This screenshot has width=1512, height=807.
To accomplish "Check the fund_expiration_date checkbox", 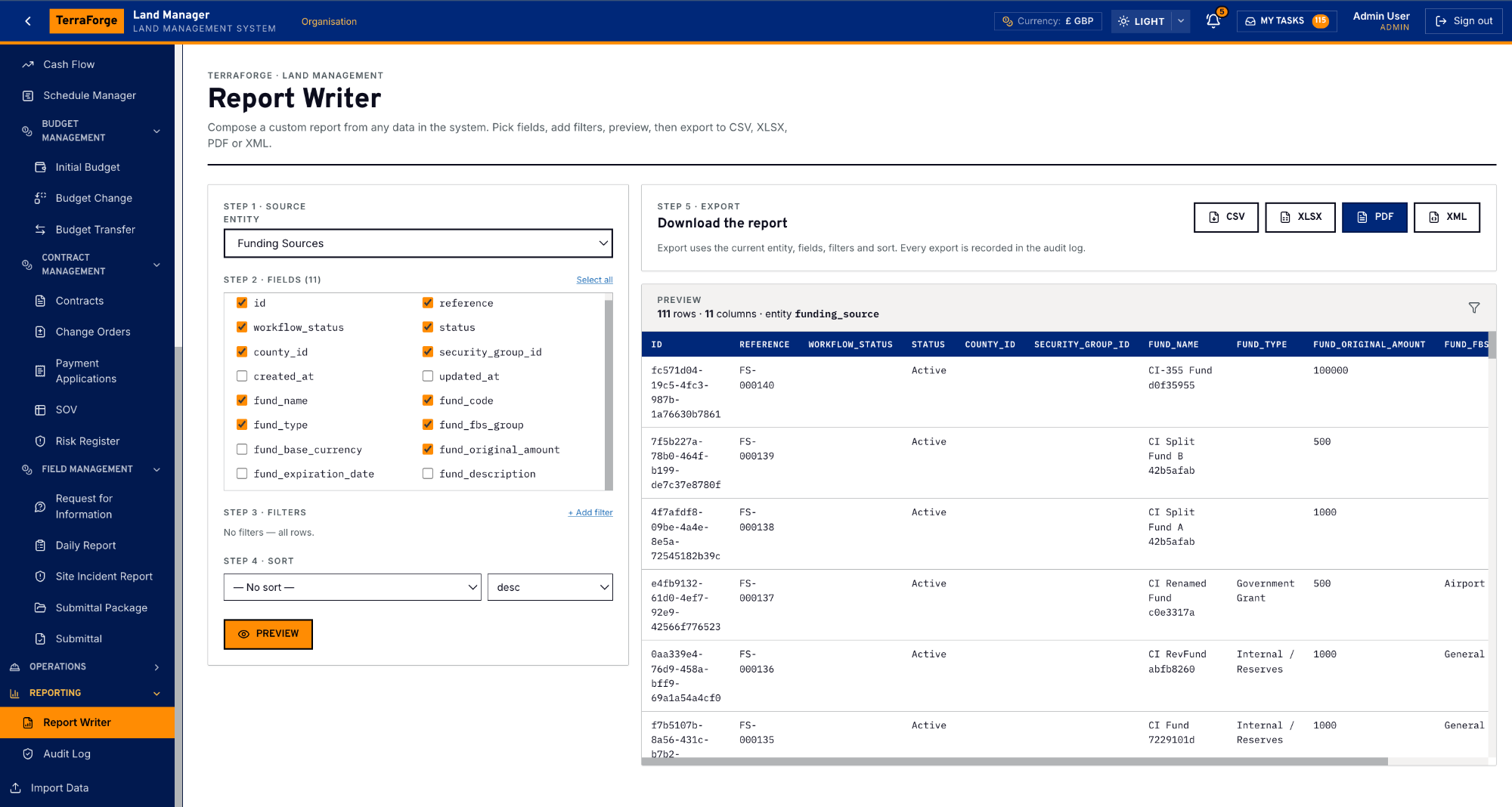I will [242, 474].
